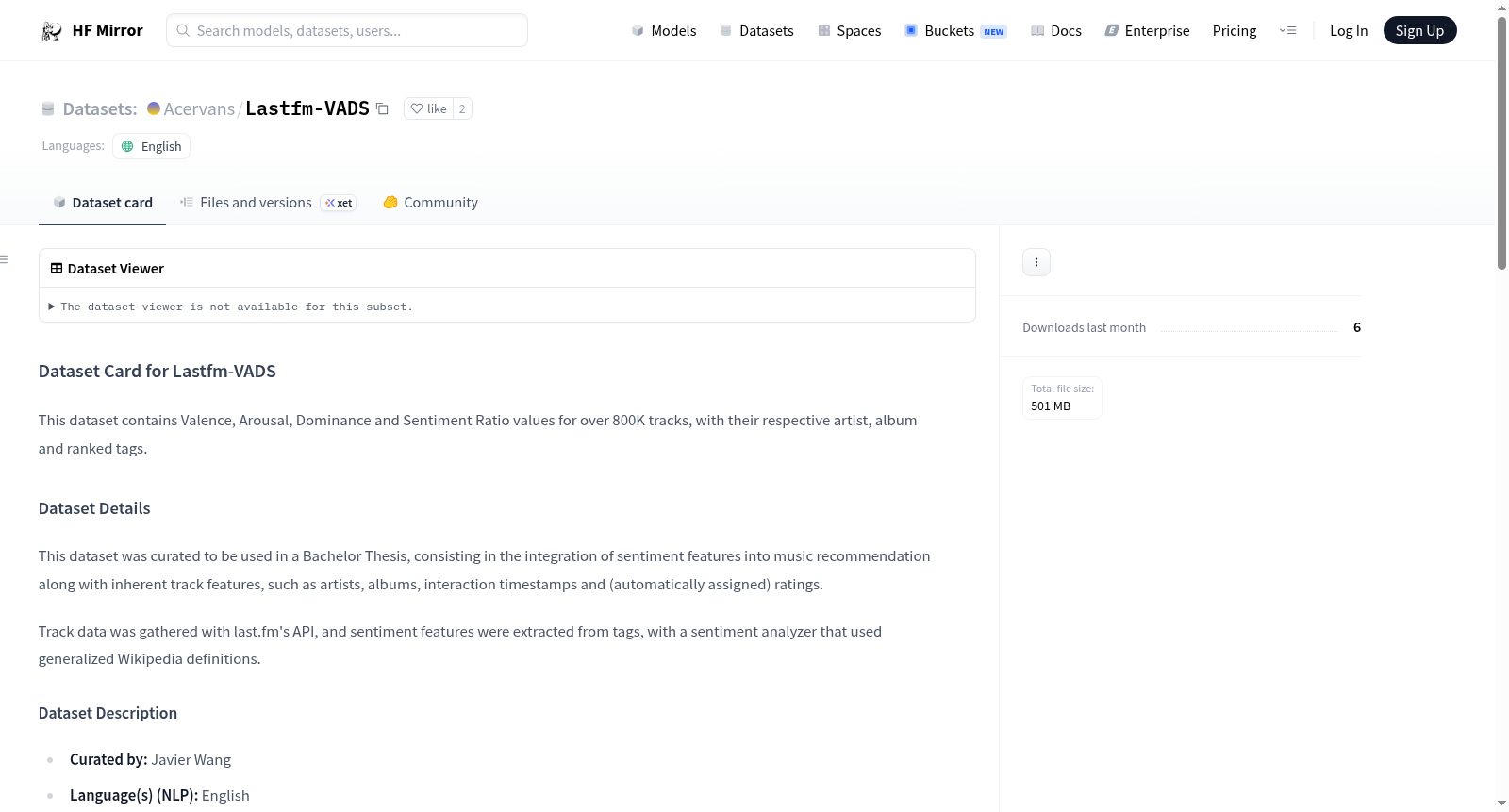
Task: Click the search magnifier icon
Action: point(183,31)
